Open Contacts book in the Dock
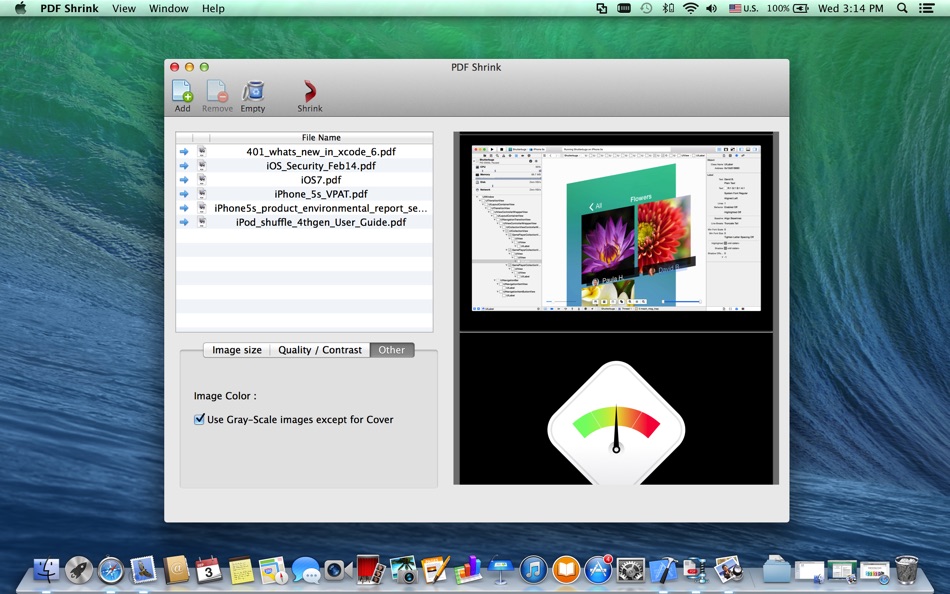 click(x=176, y=570)
